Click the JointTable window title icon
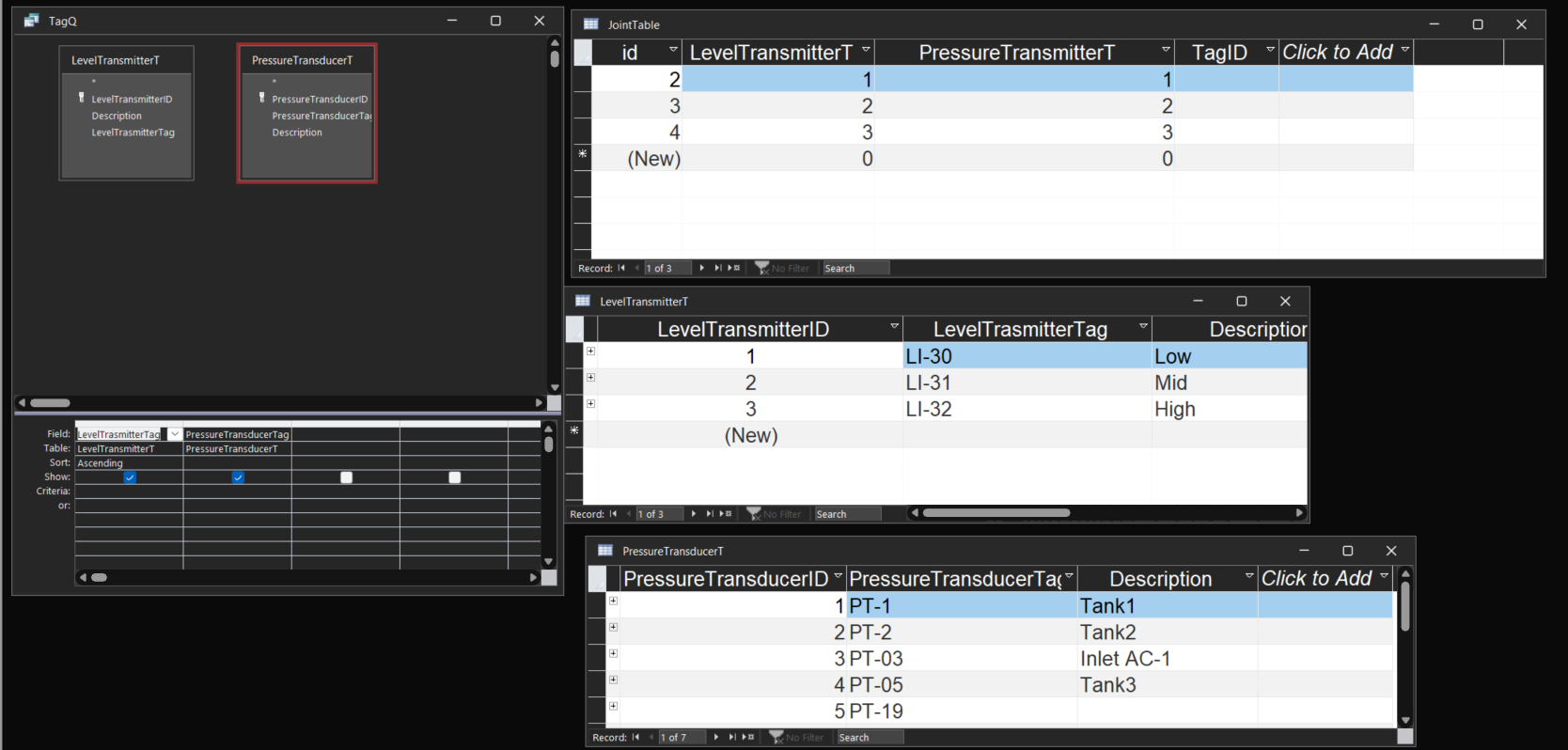Image resolution: width=1568 pixels, height=750 pixels. 590,24
